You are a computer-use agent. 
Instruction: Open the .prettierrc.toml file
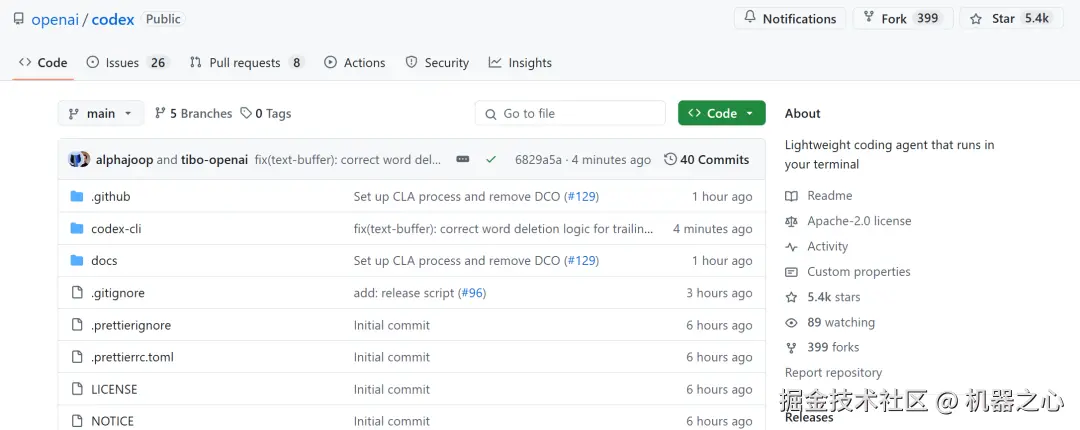click(x=132, y=357)
